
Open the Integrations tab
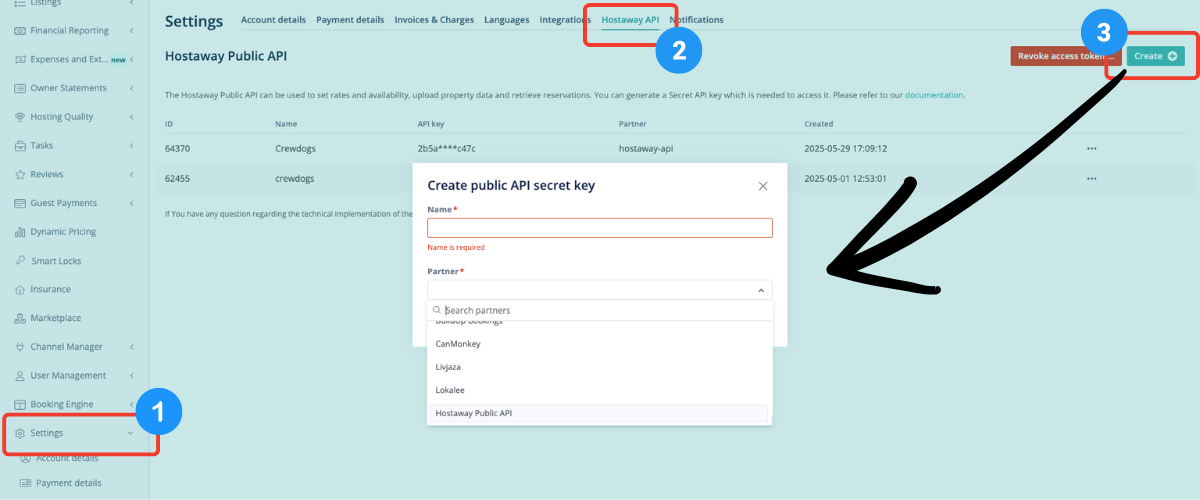[565, 20]
